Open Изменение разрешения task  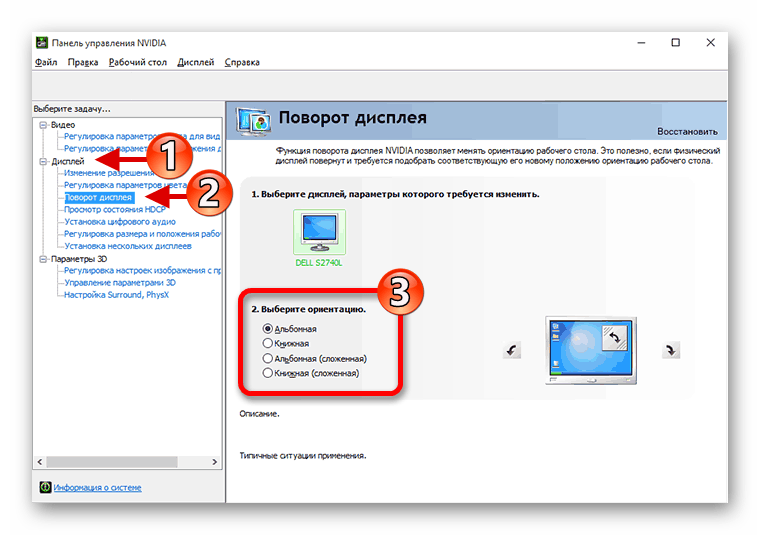click(109, 173)
